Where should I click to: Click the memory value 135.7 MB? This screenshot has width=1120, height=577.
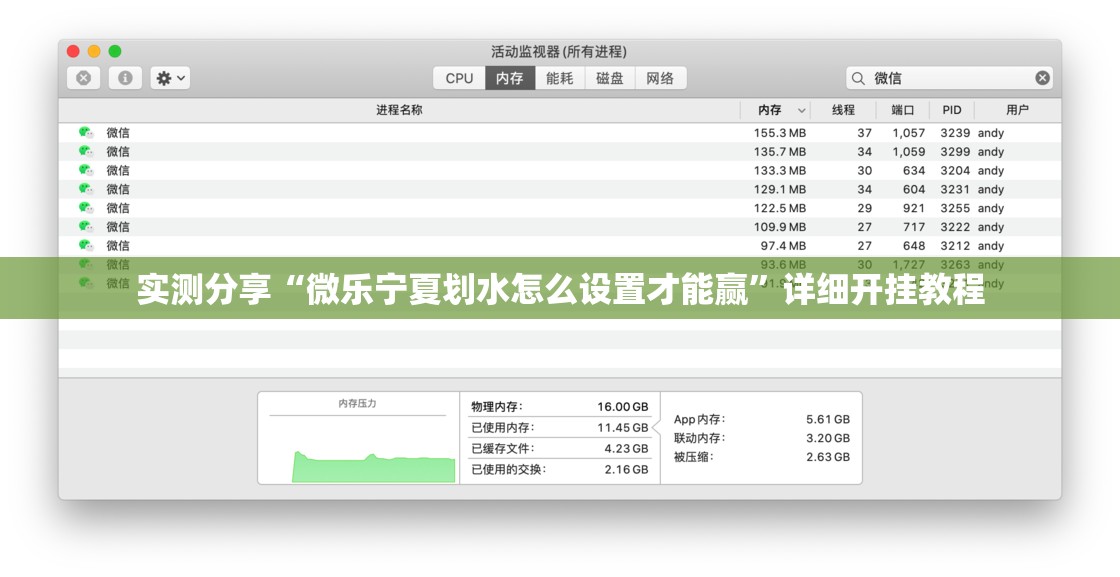tap(779, 151)
